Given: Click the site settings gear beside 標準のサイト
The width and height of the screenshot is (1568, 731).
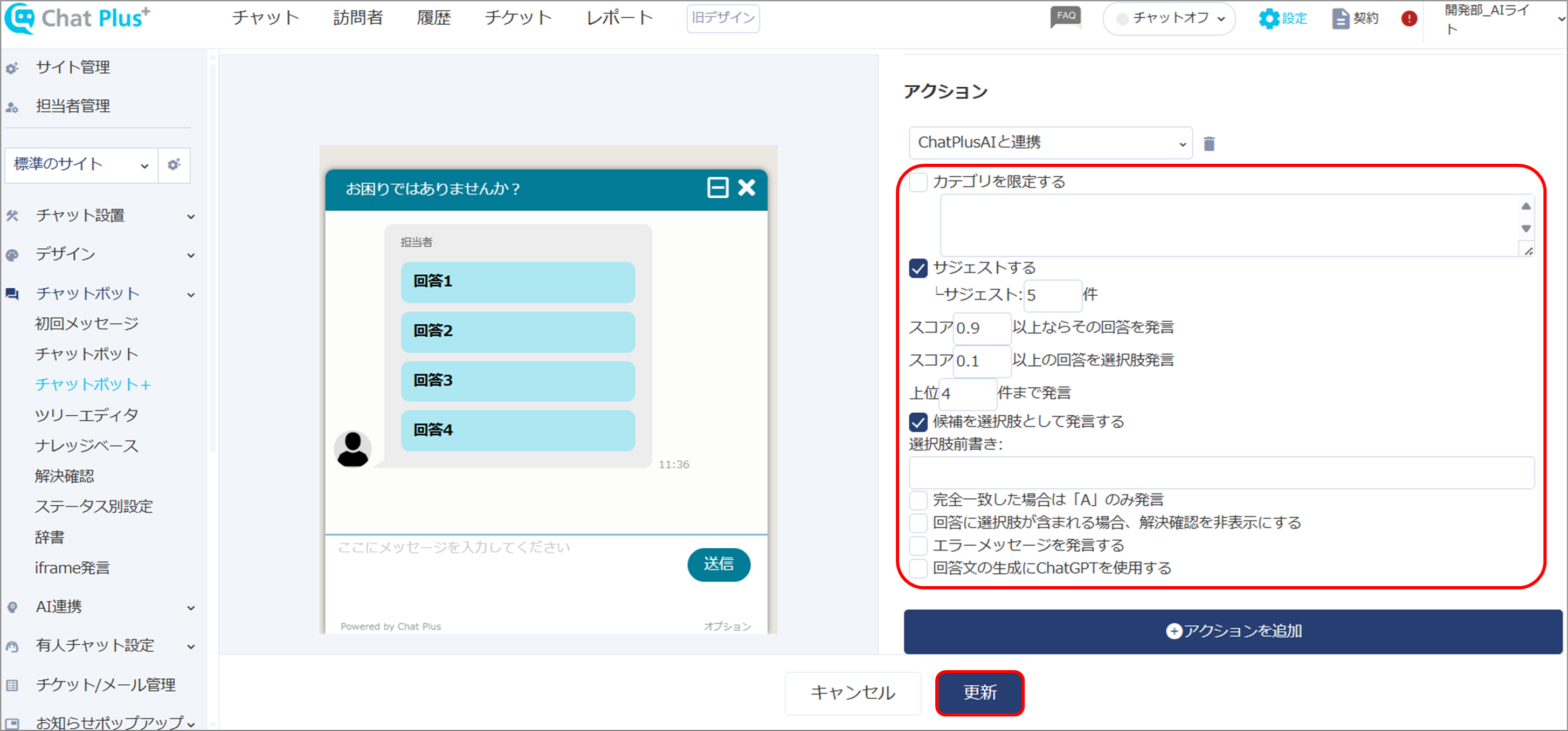Looking at the screenshot, I should 174,164.
